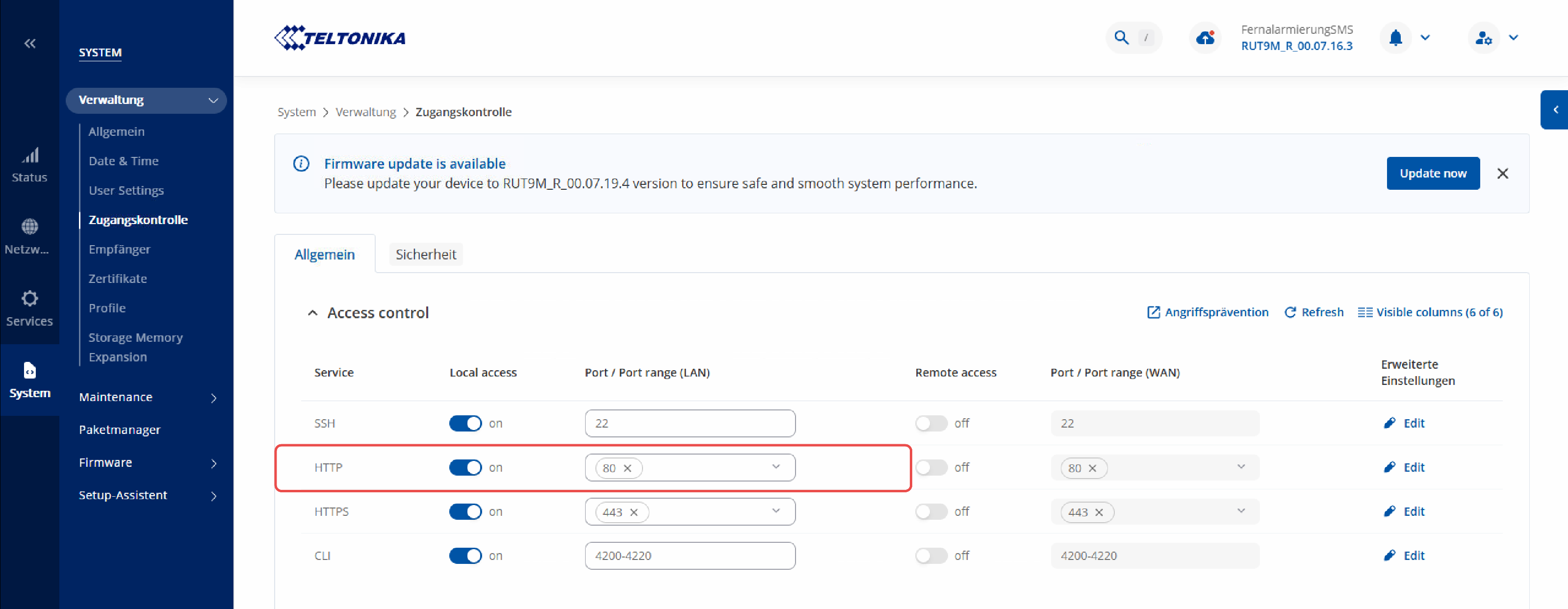Enable HTTP remote access toggle

click(931, 468)
